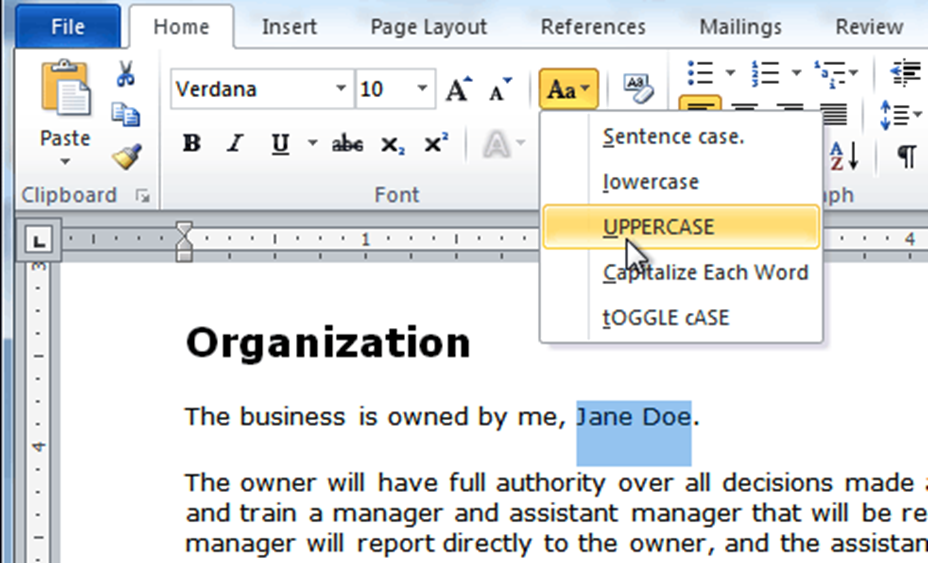Click the Multilevel List icon
Viewport: 928px width, 563px height.
tap(830, 73)
